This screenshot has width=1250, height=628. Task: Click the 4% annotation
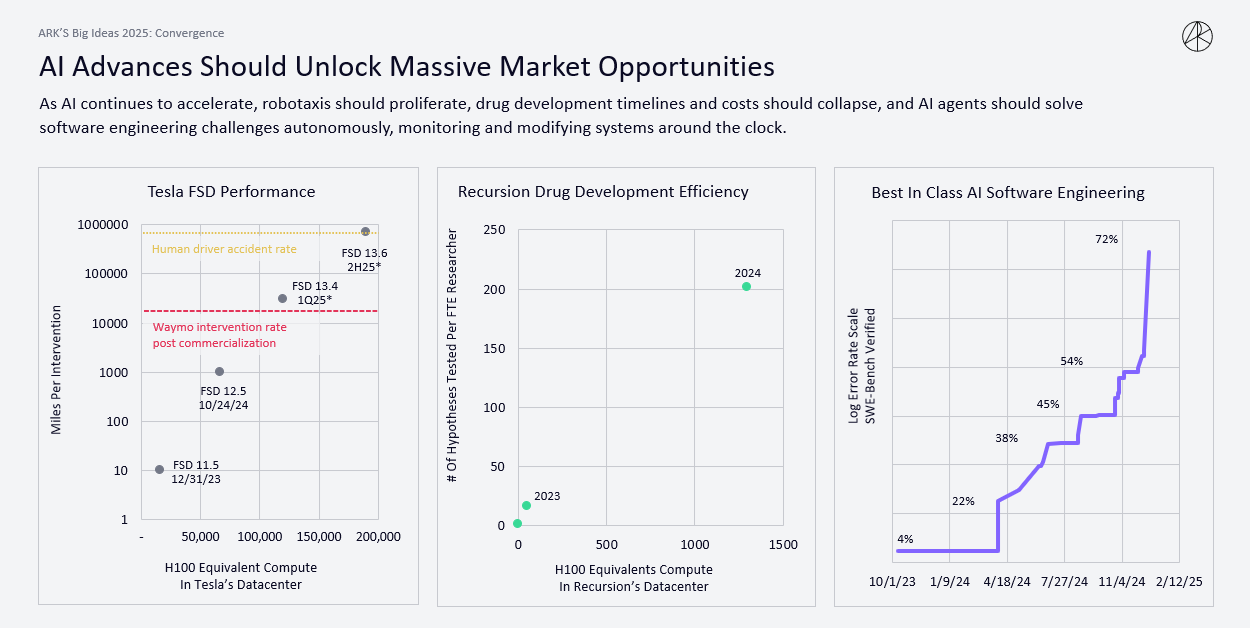point(906,539)
